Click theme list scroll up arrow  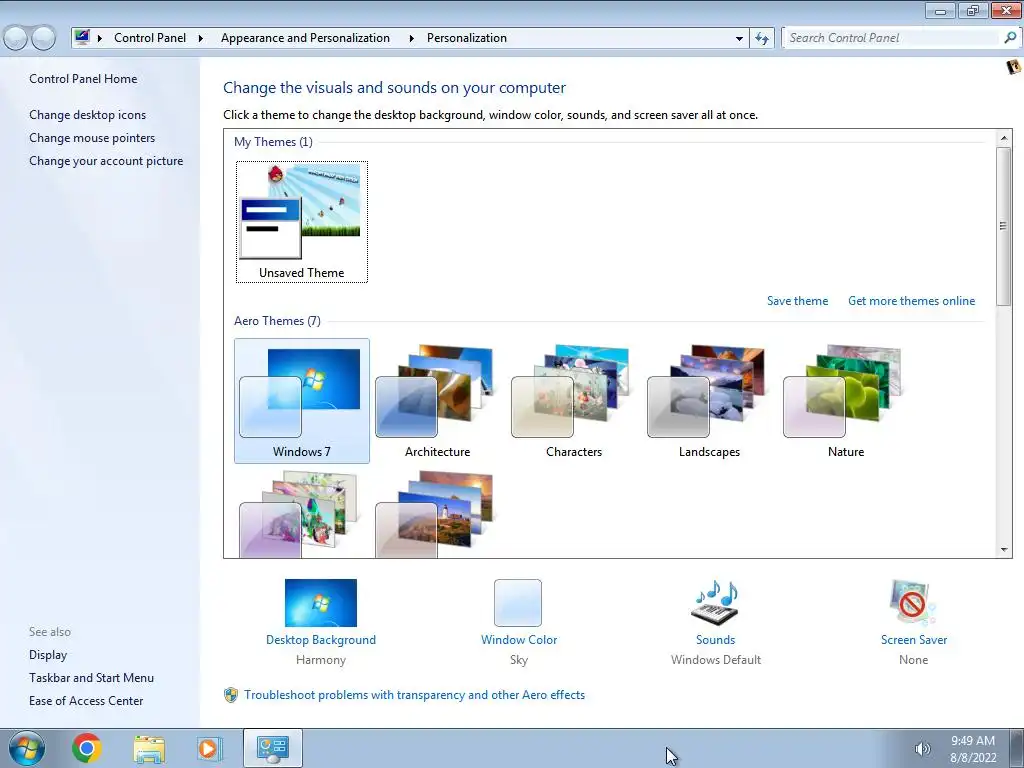pyautogui.click(x=1004, y=138)
